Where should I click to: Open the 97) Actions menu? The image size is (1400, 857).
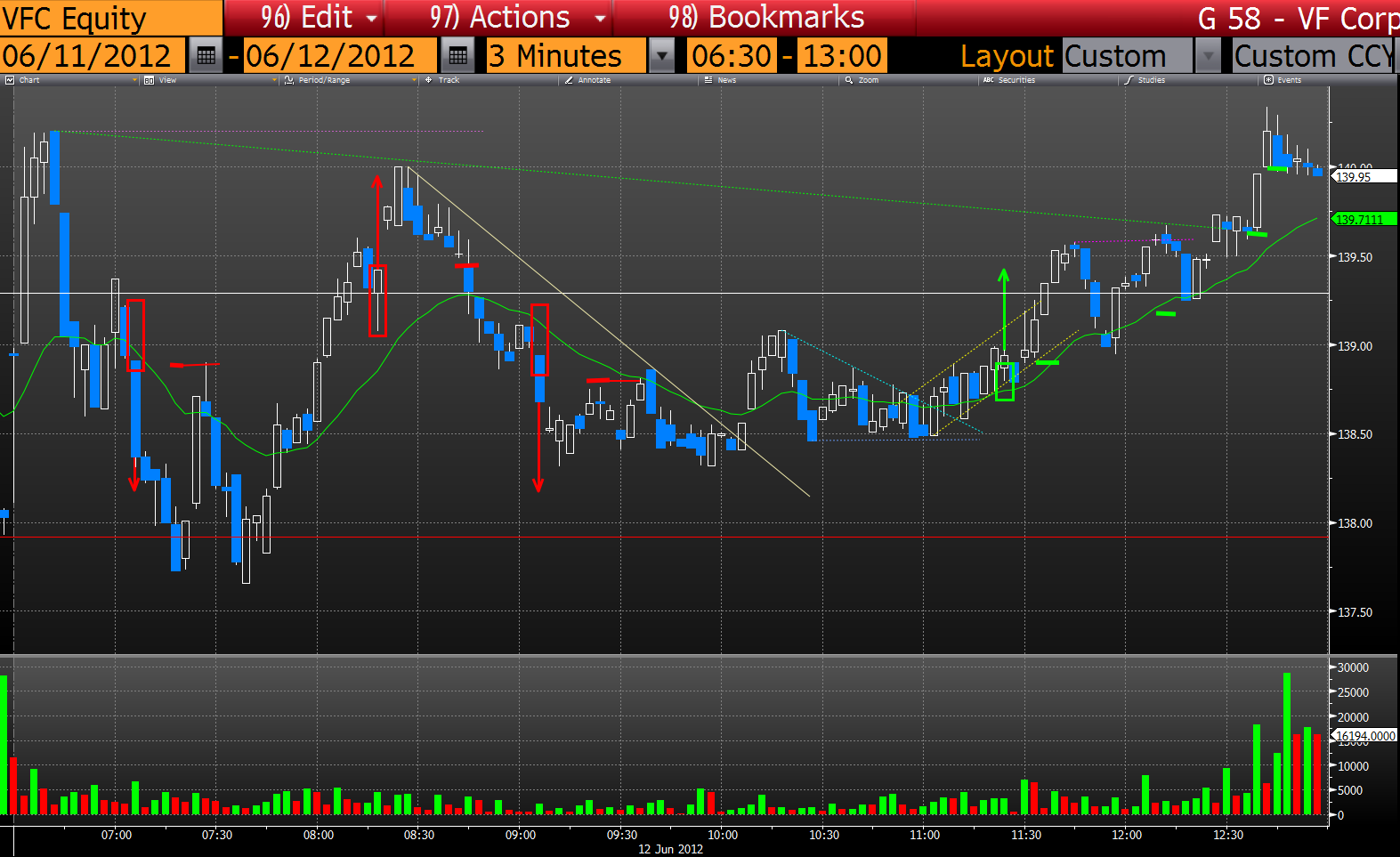(499, 18)
